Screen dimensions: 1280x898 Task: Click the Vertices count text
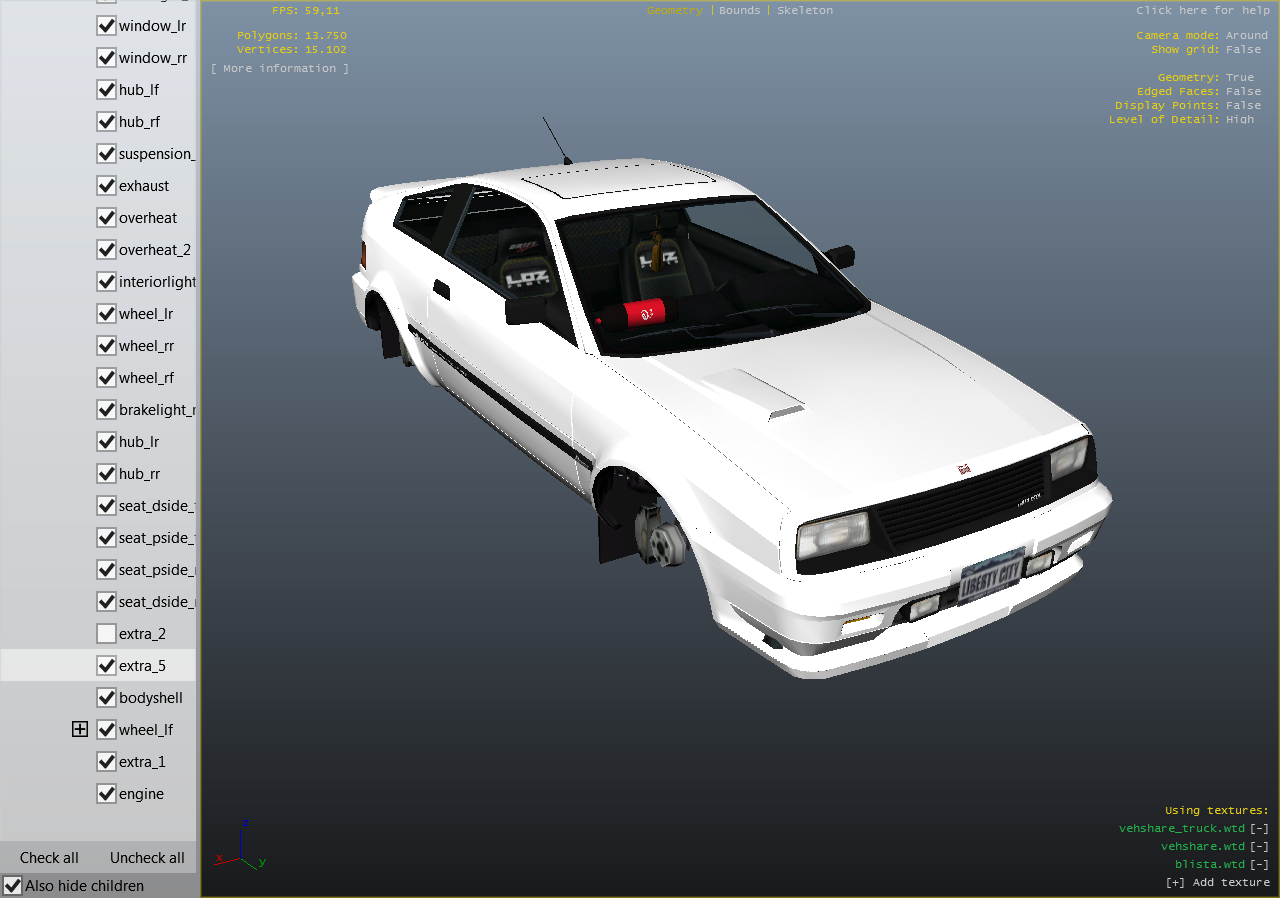click(x=292, y=49)
